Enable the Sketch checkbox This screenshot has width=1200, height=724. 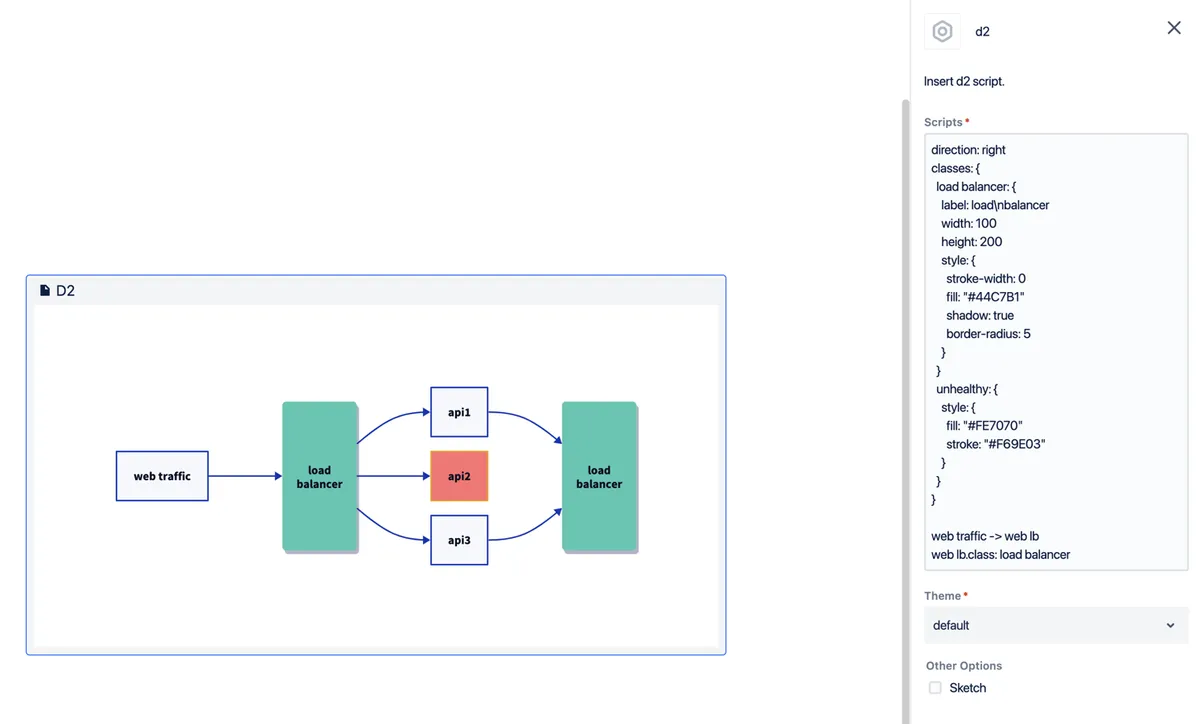click(935, 688)
